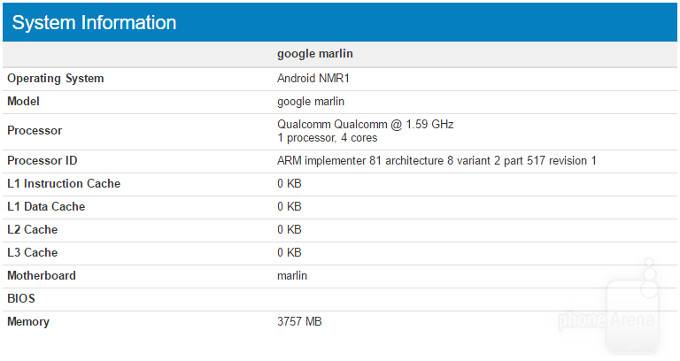The image size is (680, 361).
Task: Click the System Information header
Action: (x=94, y=23)
